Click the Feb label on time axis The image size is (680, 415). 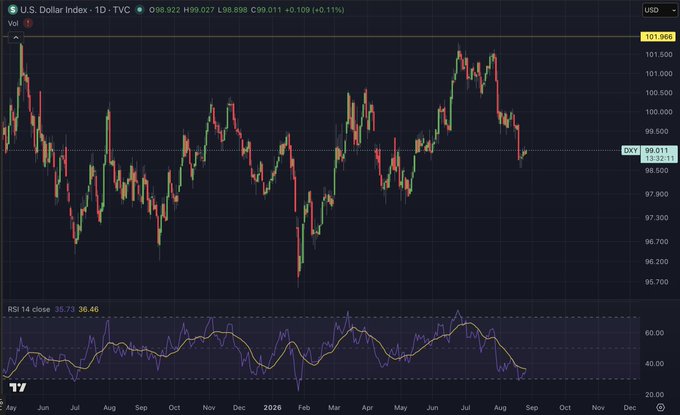click(x=304, y=408)
